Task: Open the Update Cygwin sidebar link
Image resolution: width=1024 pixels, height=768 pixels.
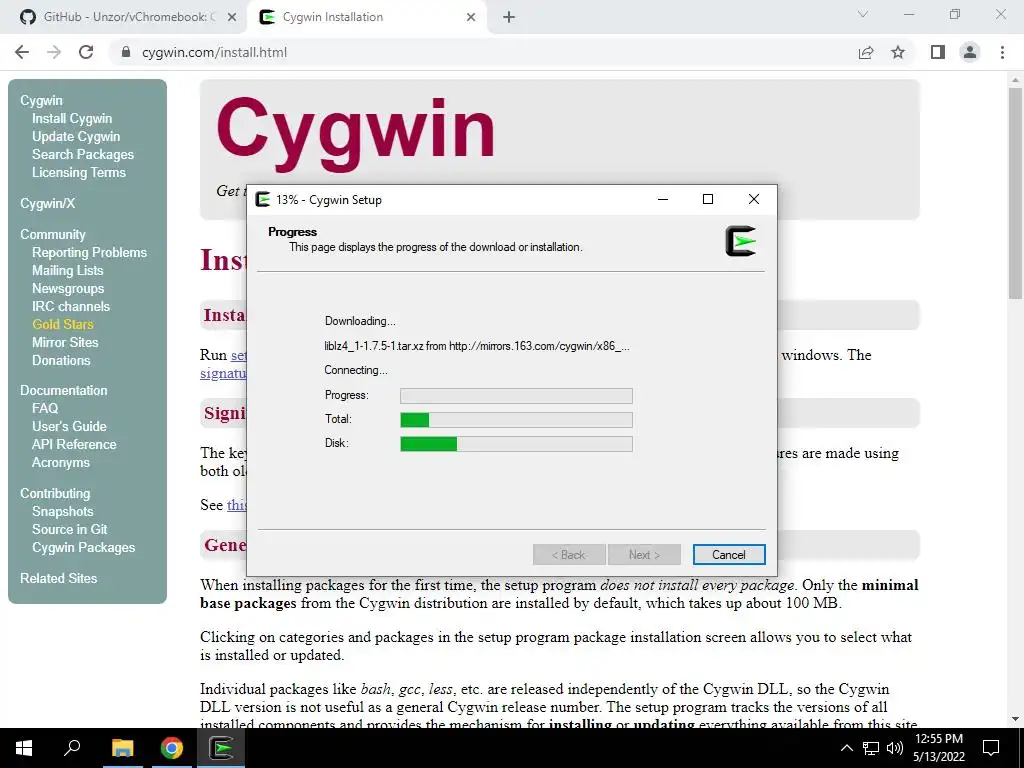Action: click(x=76, y=136)
